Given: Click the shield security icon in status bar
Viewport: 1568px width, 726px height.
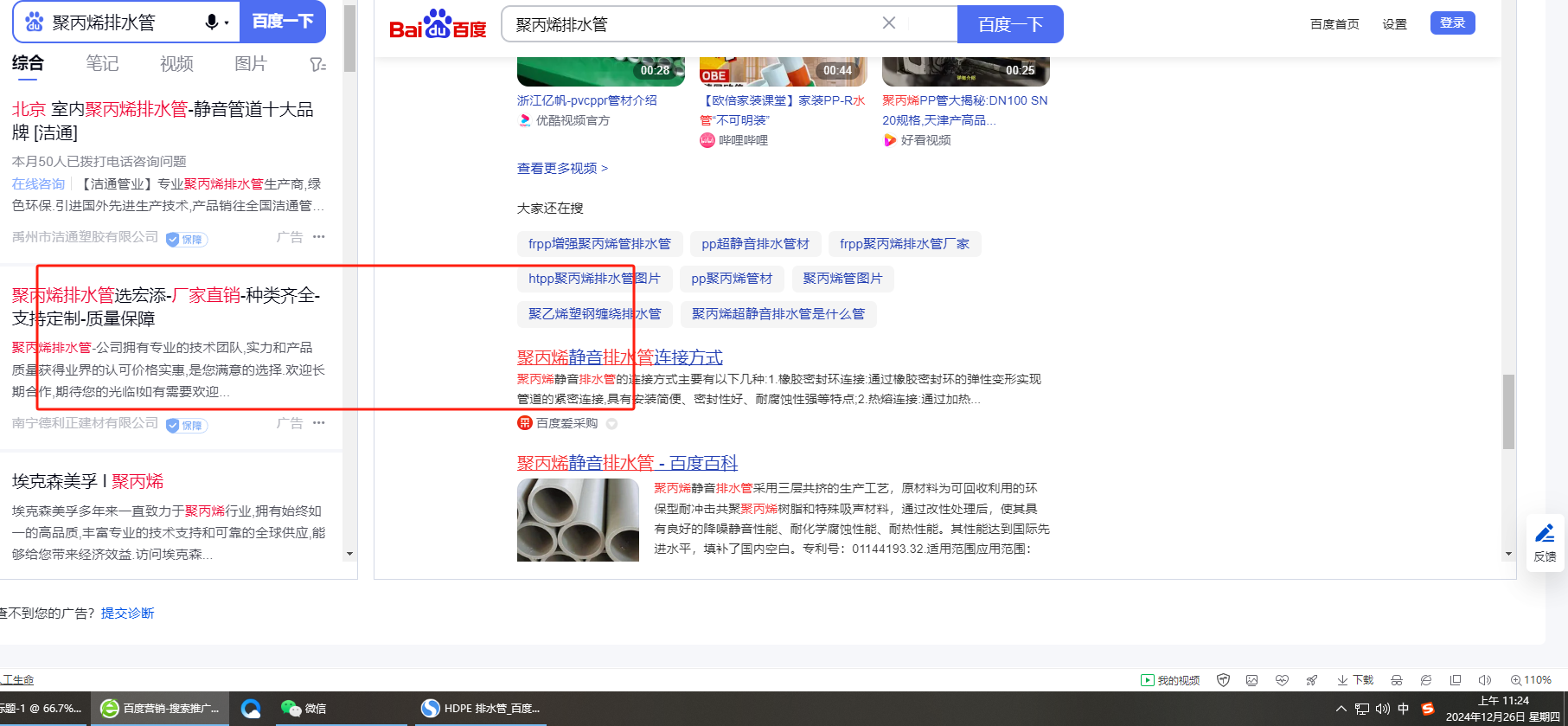Looking at the screenshot, I should click(1223, 680).
